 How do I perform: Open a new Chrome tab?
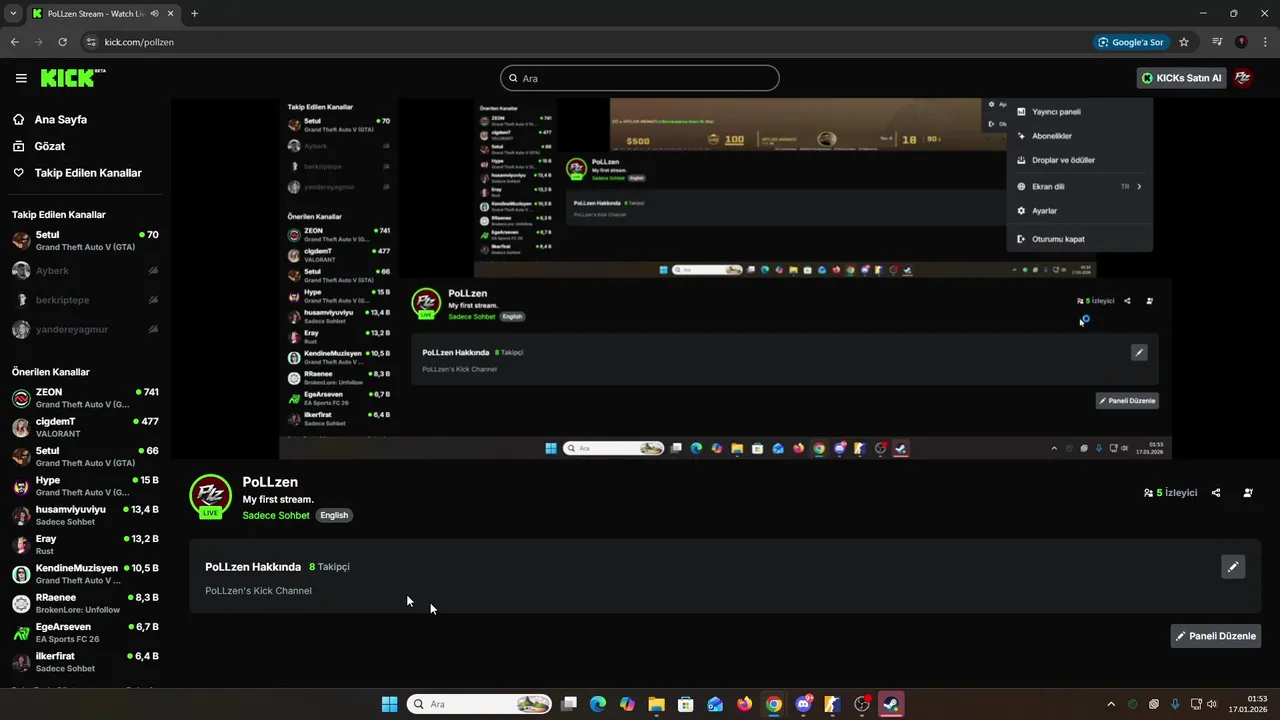pos(194,14)
